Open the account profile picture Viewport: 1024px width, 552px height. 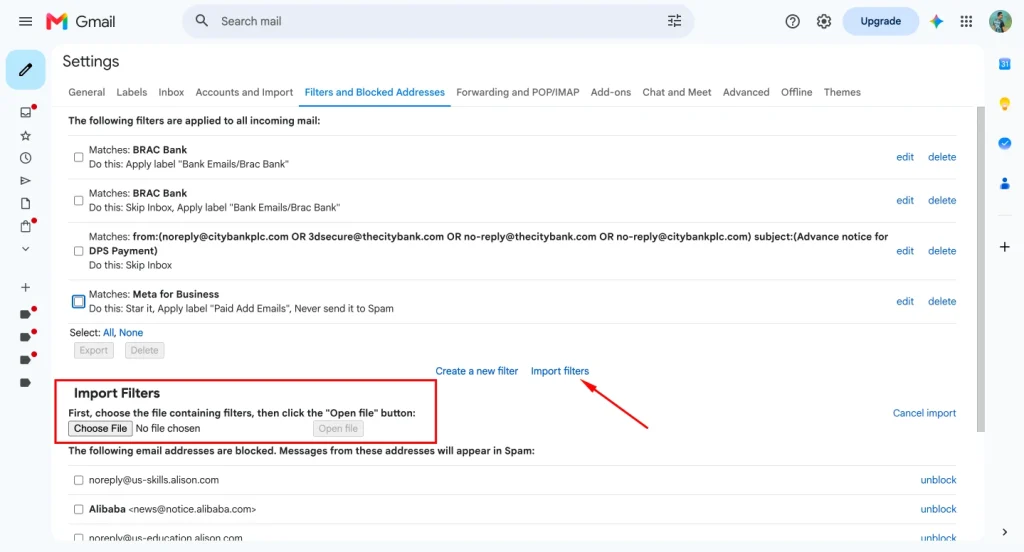coord(1000,22)
